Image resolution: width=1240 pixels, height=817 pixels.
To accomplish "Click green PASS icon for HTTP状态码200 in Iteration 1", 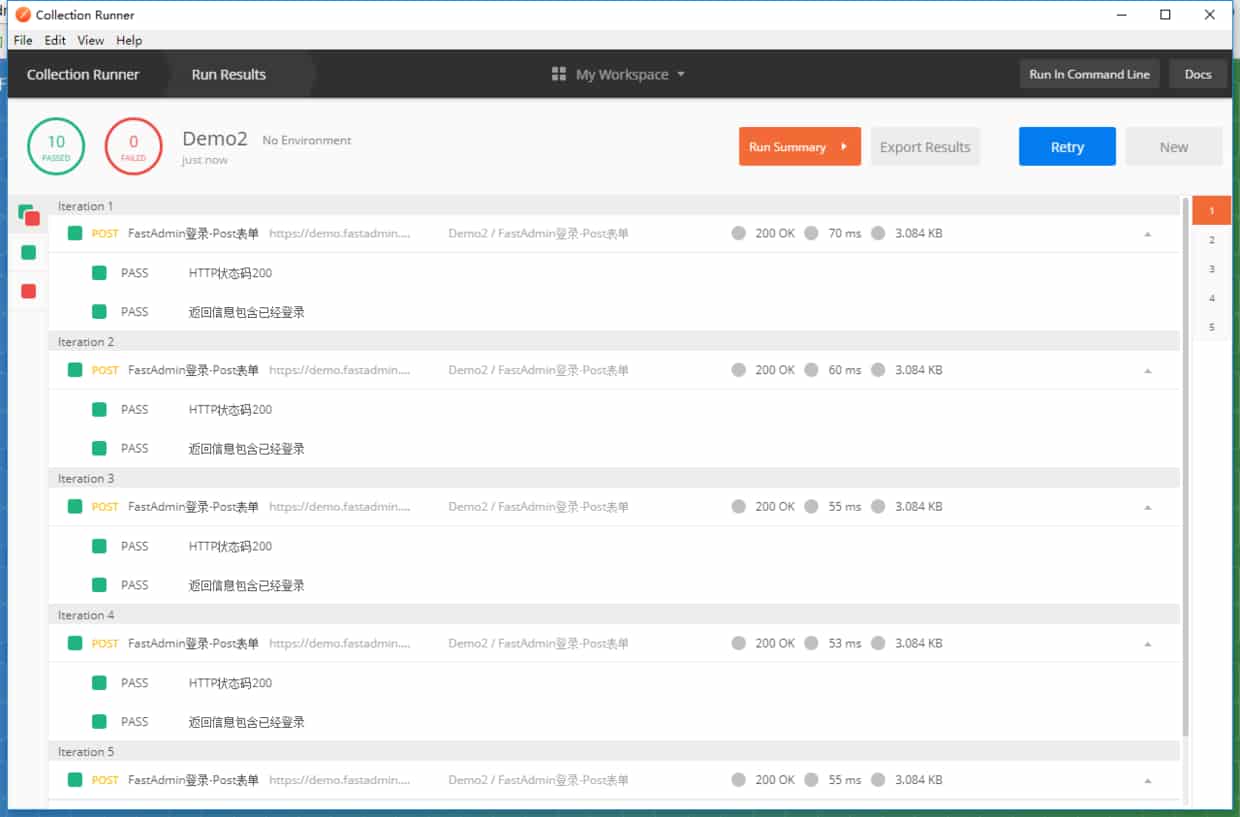I will click(x=99, y=273).
